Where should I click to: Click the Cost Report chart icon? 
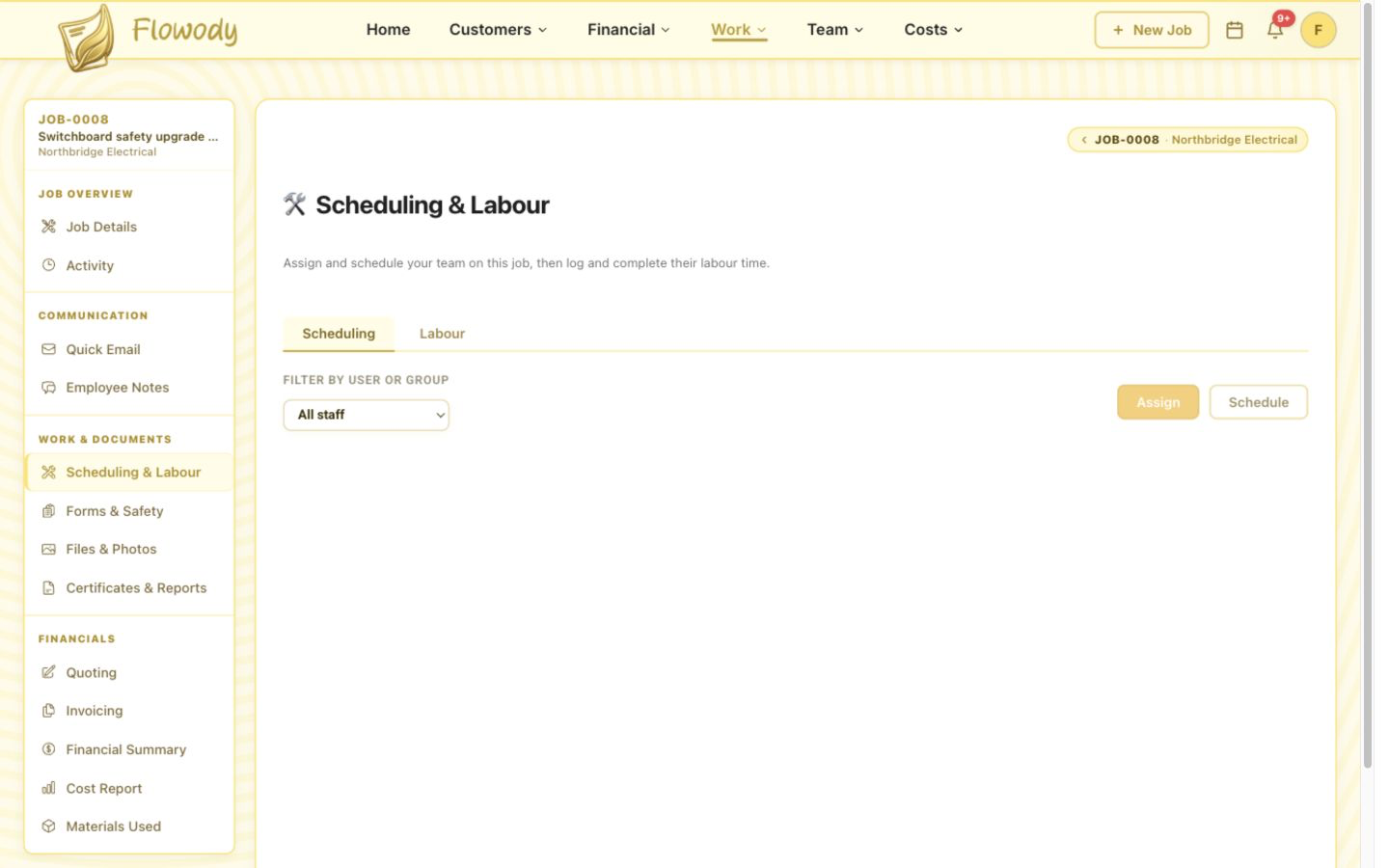[48, 788]
